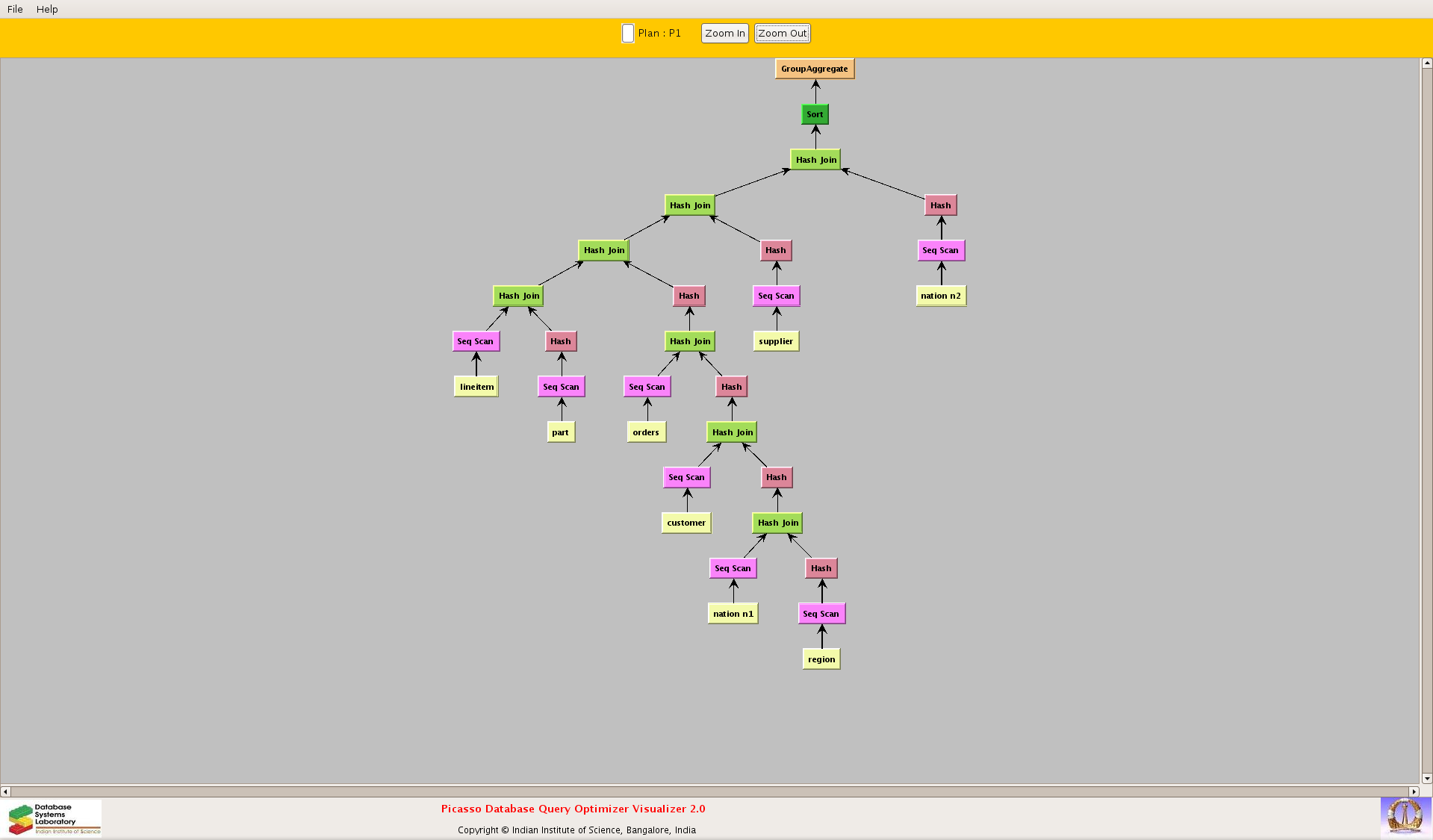Select the green Sort node
This screenshot has height=840, width=1433.
[815, 114]
